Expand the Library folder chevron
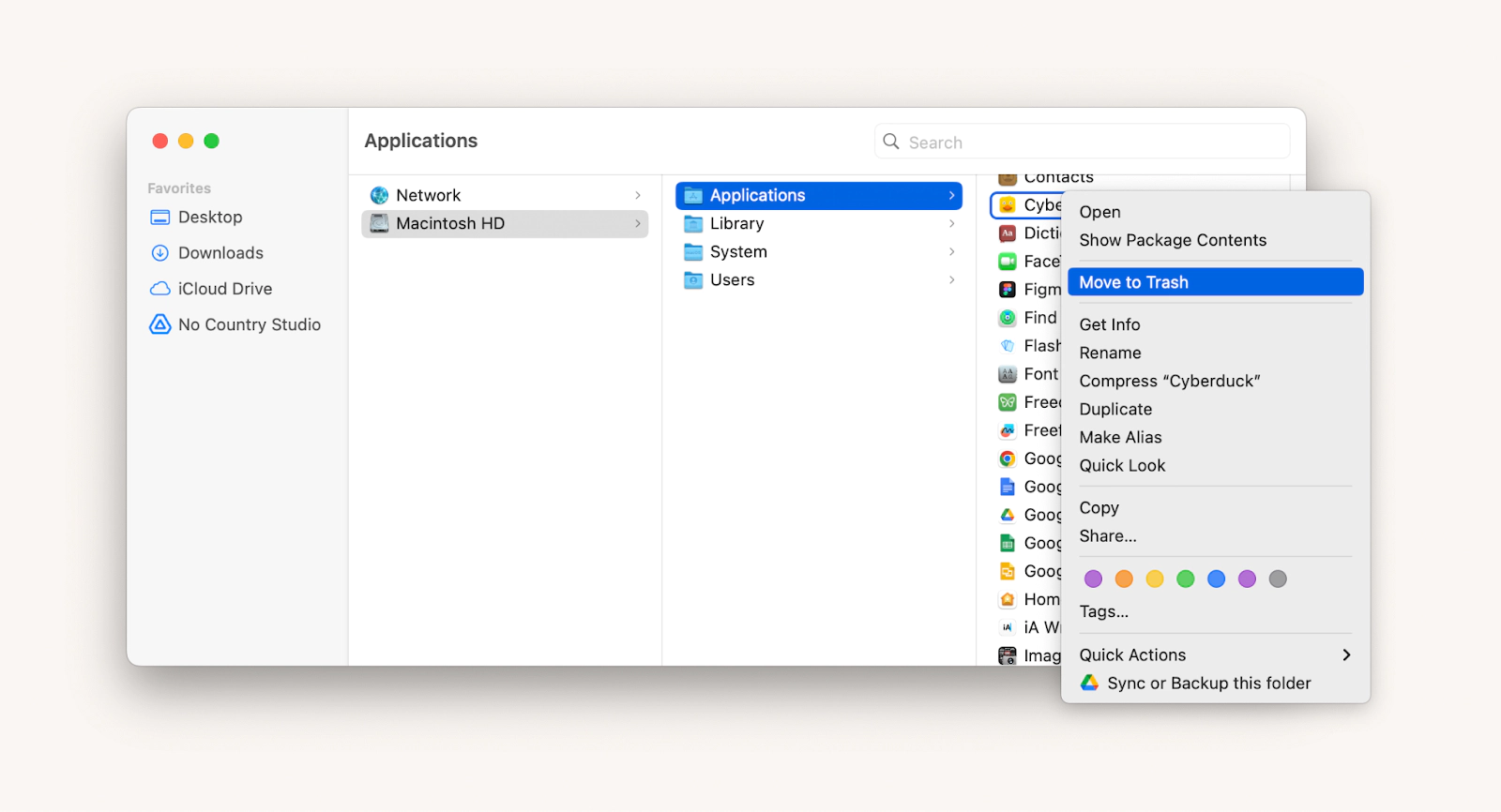 tap(951, 223)
